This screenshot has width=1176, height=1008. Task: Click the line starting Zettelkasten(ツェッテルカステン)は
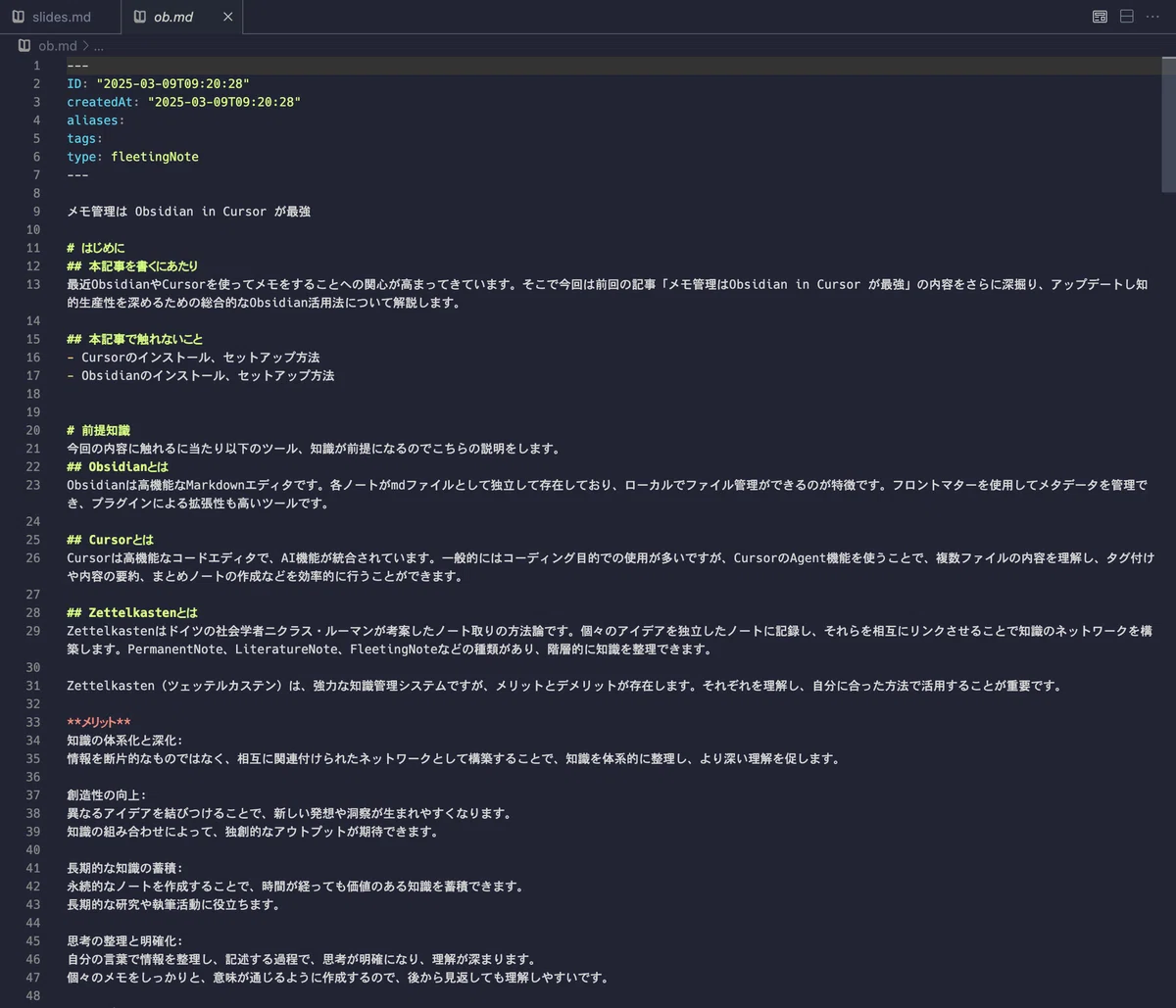click(x=564, y=686)
